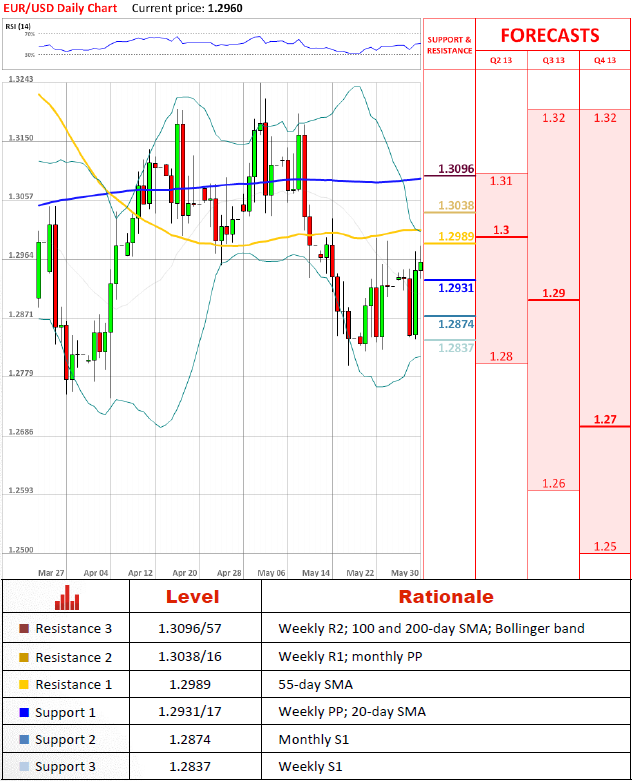
Task: Click the 1.2500 price axis label
Action: [x=21, y=549]
